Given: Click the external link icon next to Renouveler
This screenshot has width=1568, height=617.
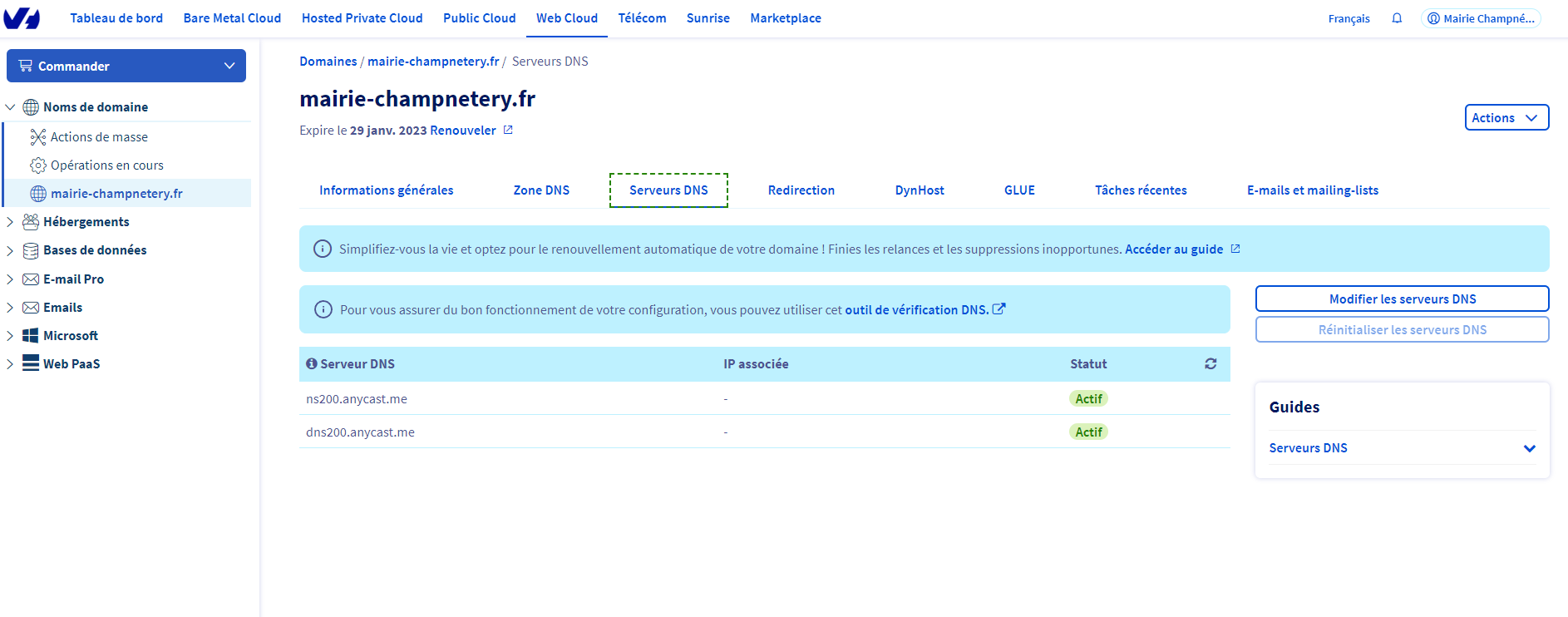Looking at the screenshot, I should point(508,130).
